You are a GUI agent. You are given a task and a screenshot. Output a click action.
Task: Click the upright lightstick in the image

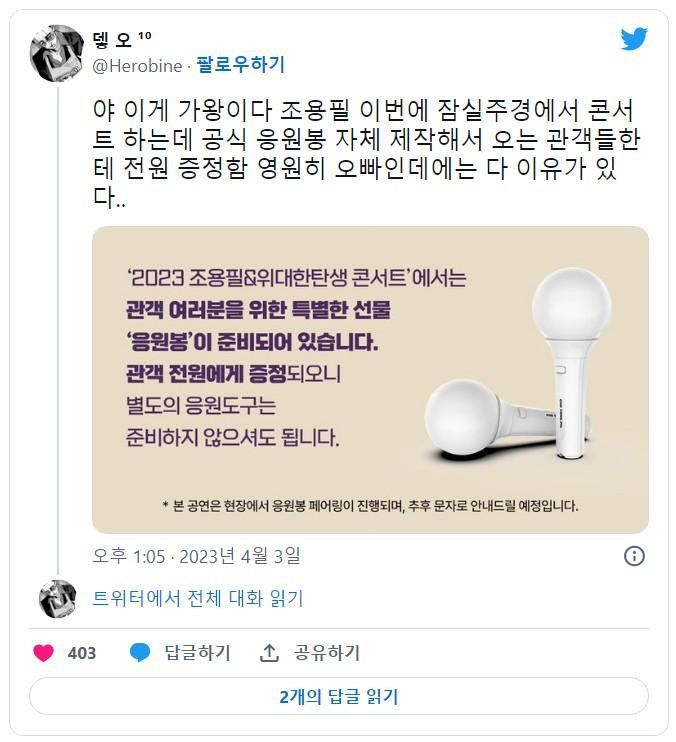click(571, 363)
